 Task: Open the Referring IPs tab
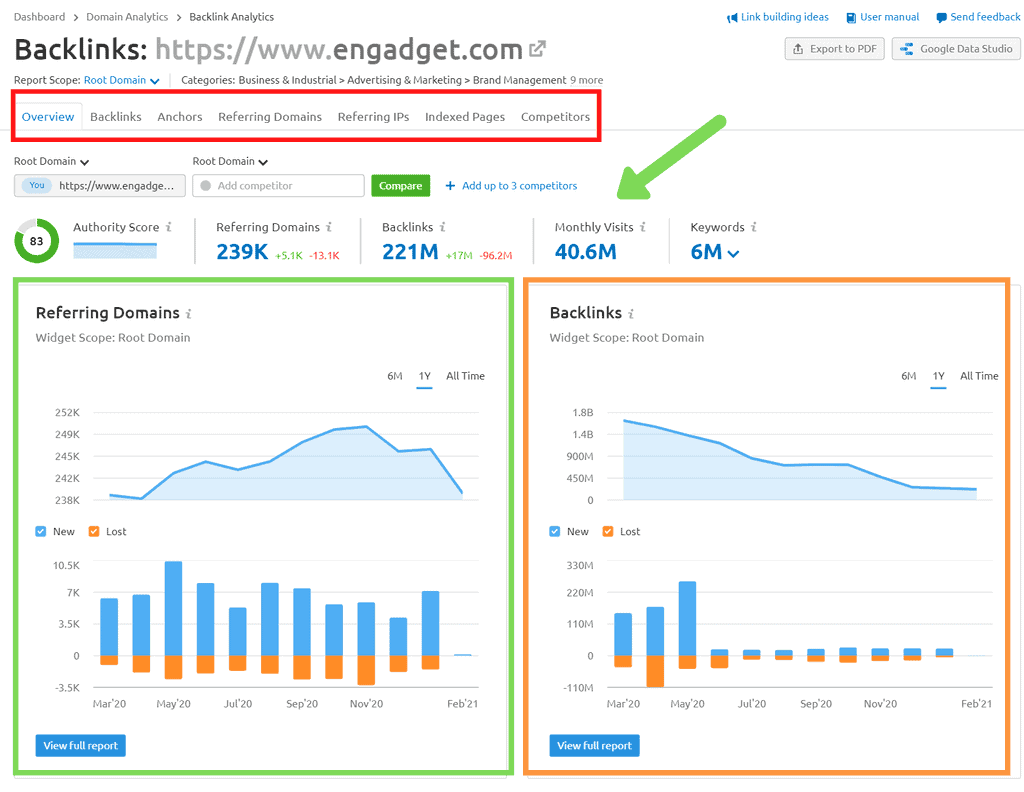pos(373,117)
